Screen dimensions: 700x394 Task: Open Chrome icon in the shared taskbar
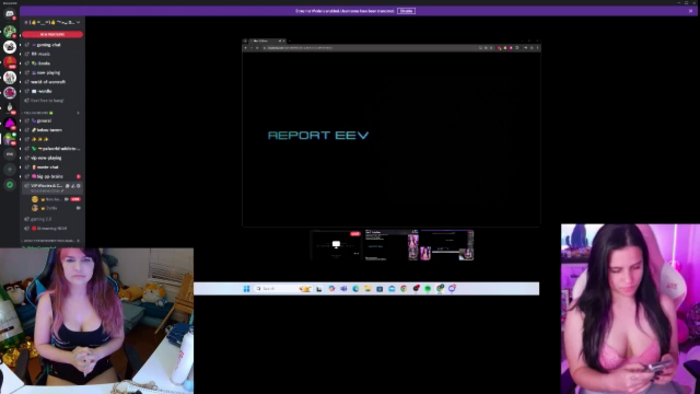point(404,289)
